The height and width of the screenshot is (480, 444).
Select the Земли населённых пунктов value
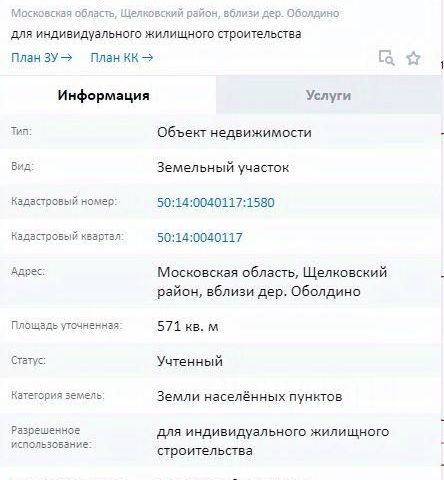pyautogui.click(x=250, y=397)
